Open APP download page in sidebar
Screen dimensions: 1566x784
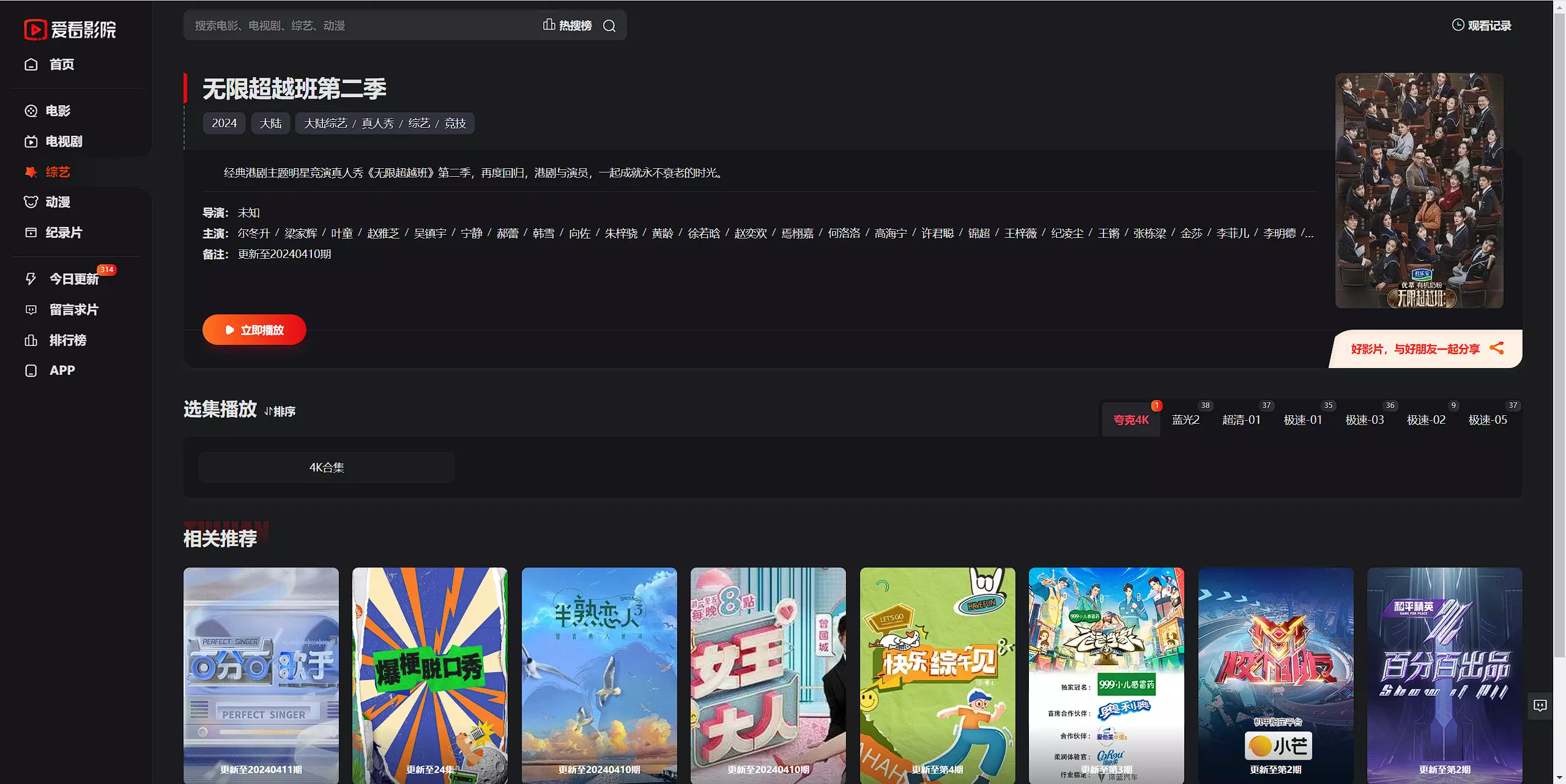tap(61, 371)
